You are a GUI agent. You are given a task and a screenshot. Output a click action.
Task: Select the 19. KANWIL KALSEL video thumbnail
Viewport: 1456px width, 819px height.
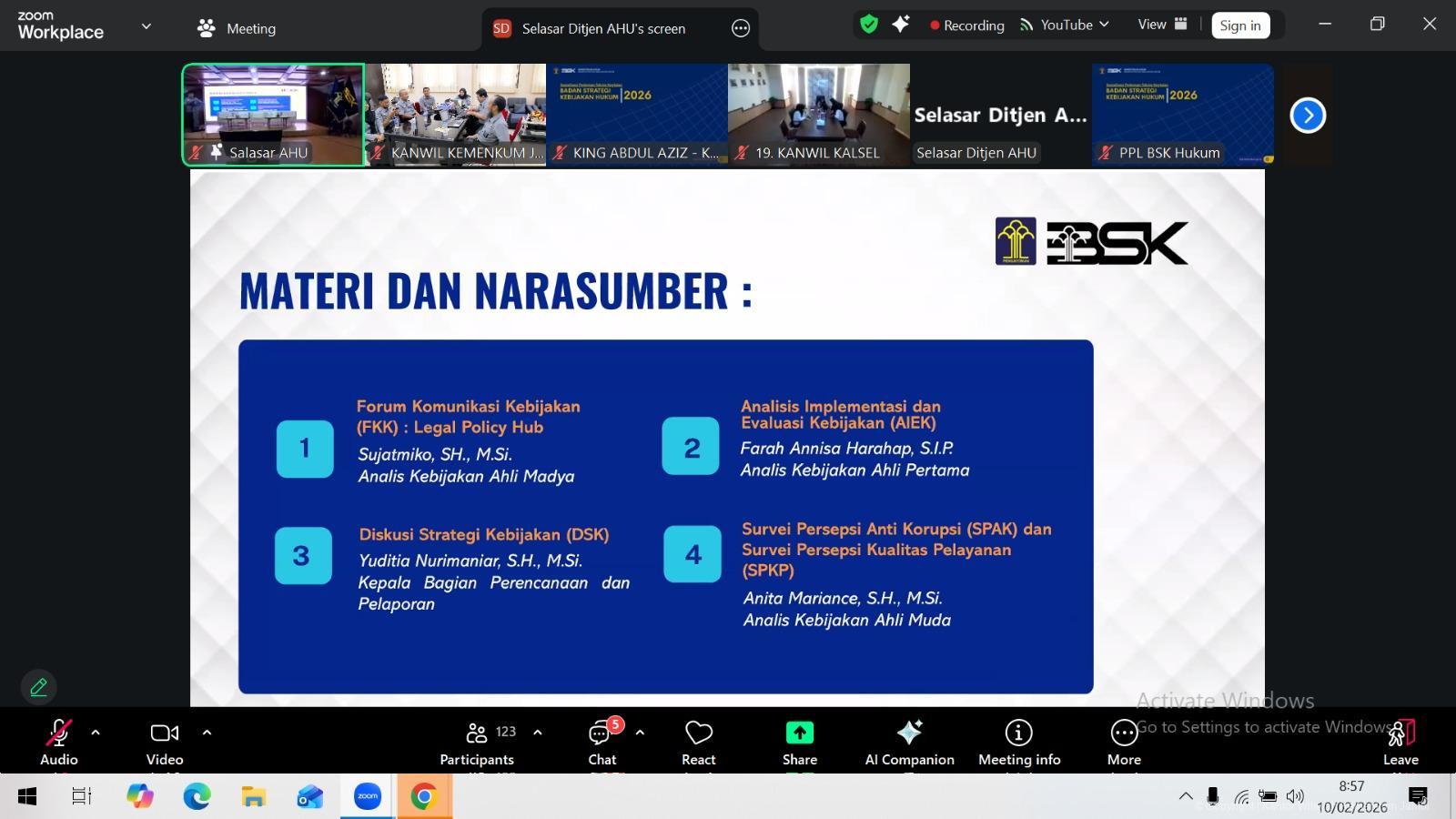tap(818, 114)
